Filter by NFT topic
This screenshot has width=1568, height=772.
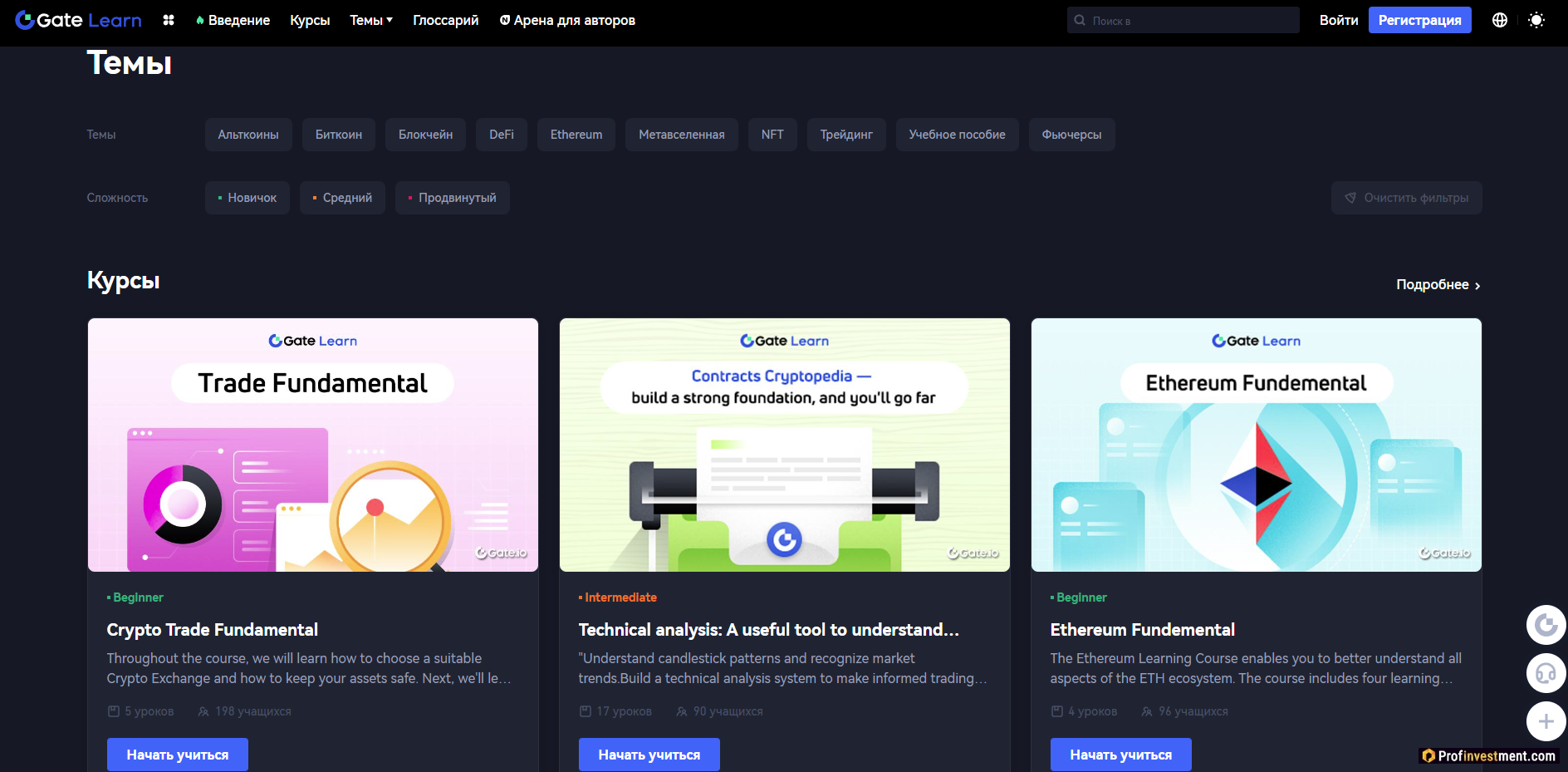click(x=772, y=135)
